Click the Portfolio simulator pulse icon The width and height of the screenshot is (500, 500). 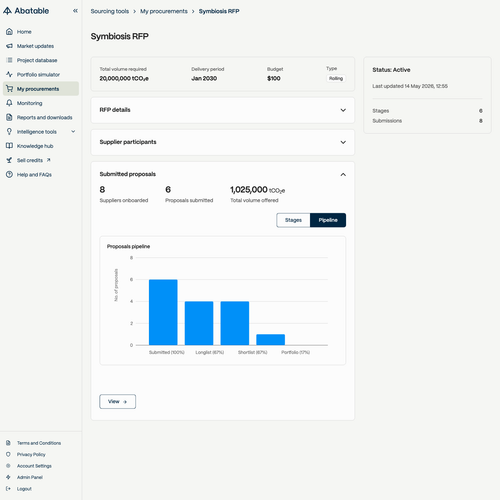(x=9, y=74)
